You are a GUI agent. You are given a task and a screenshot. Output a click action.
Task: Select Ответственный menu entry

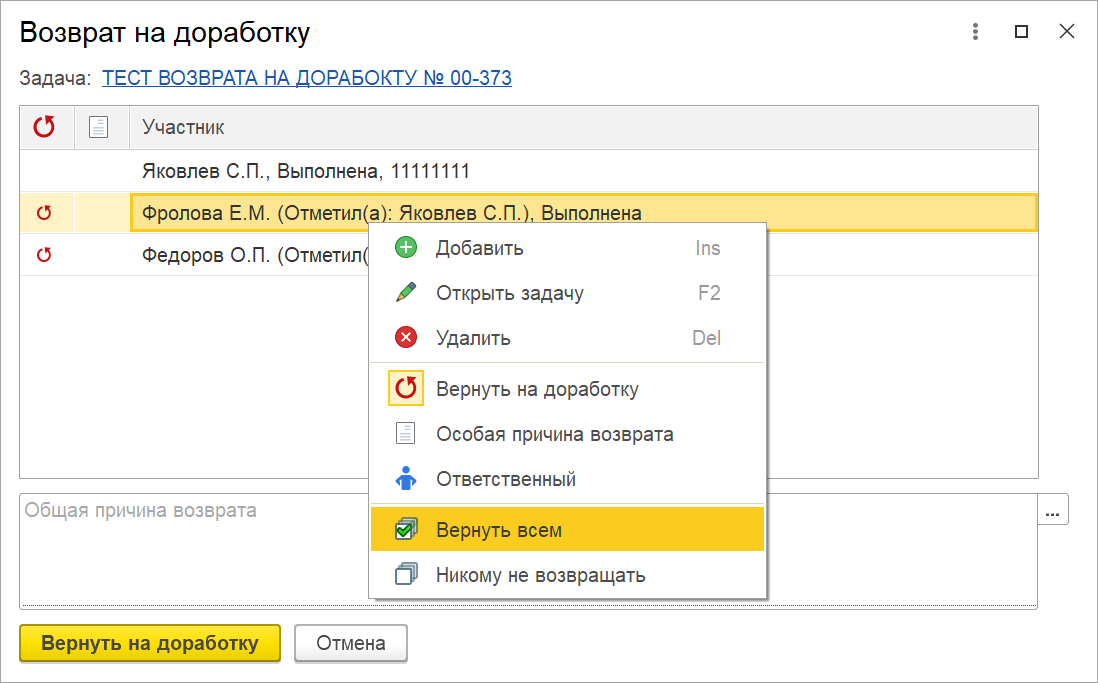tap(506, 479)
